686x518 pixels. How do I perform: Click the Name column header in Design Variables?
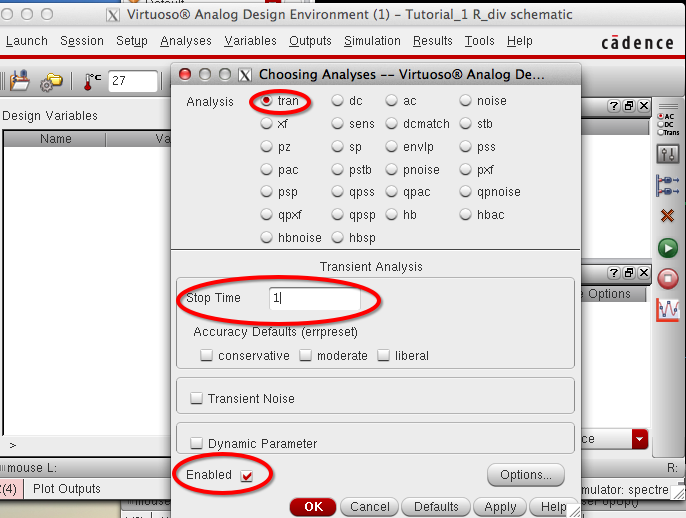55,139
